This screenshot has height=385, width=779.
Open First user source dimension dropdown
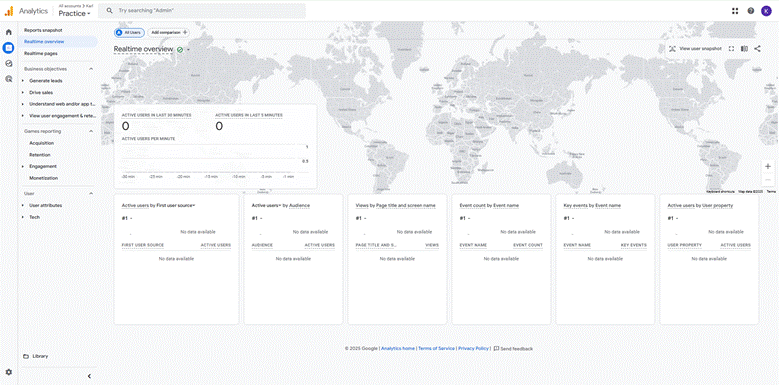coord(175,205)
